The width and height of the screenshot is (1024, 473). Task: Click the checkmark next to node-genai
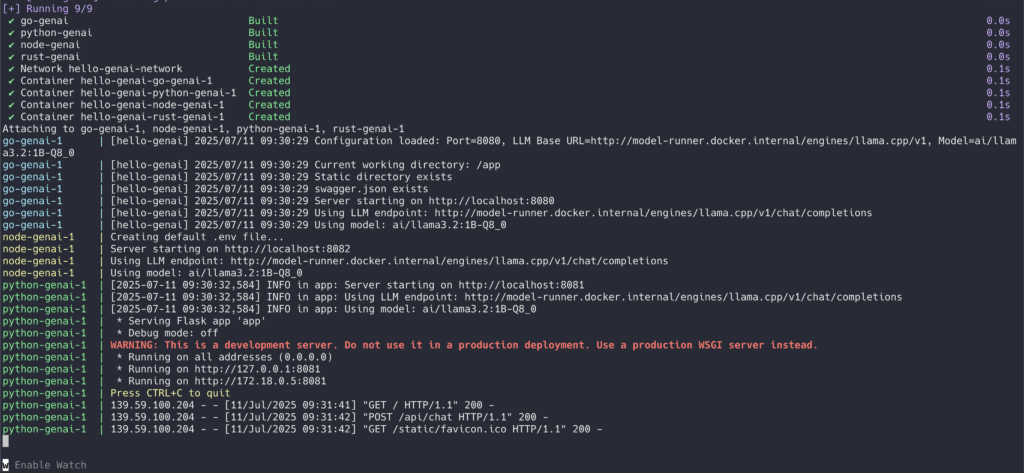point(11,45)
